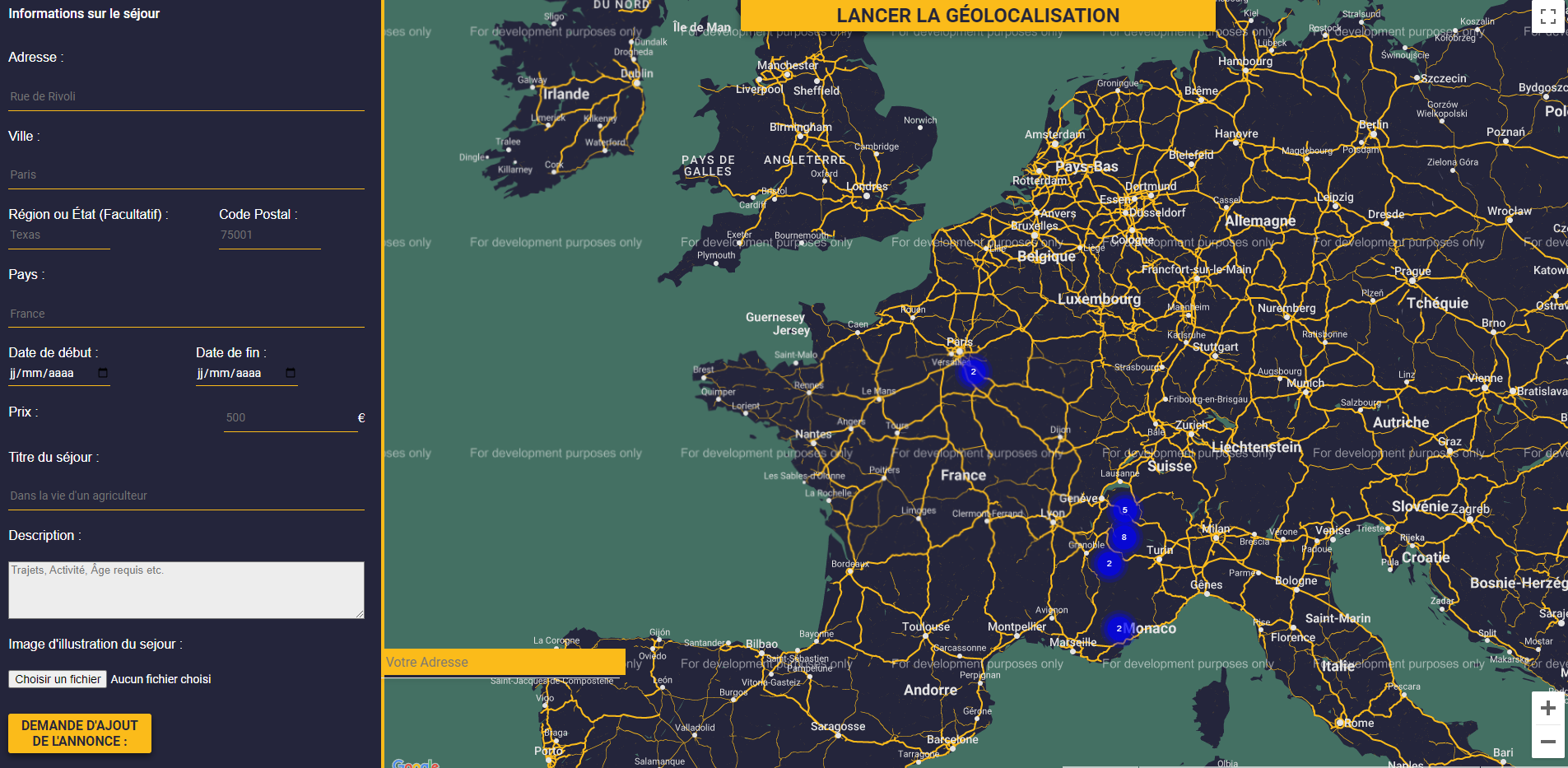Click the Luxembourg label on map

1099,299
